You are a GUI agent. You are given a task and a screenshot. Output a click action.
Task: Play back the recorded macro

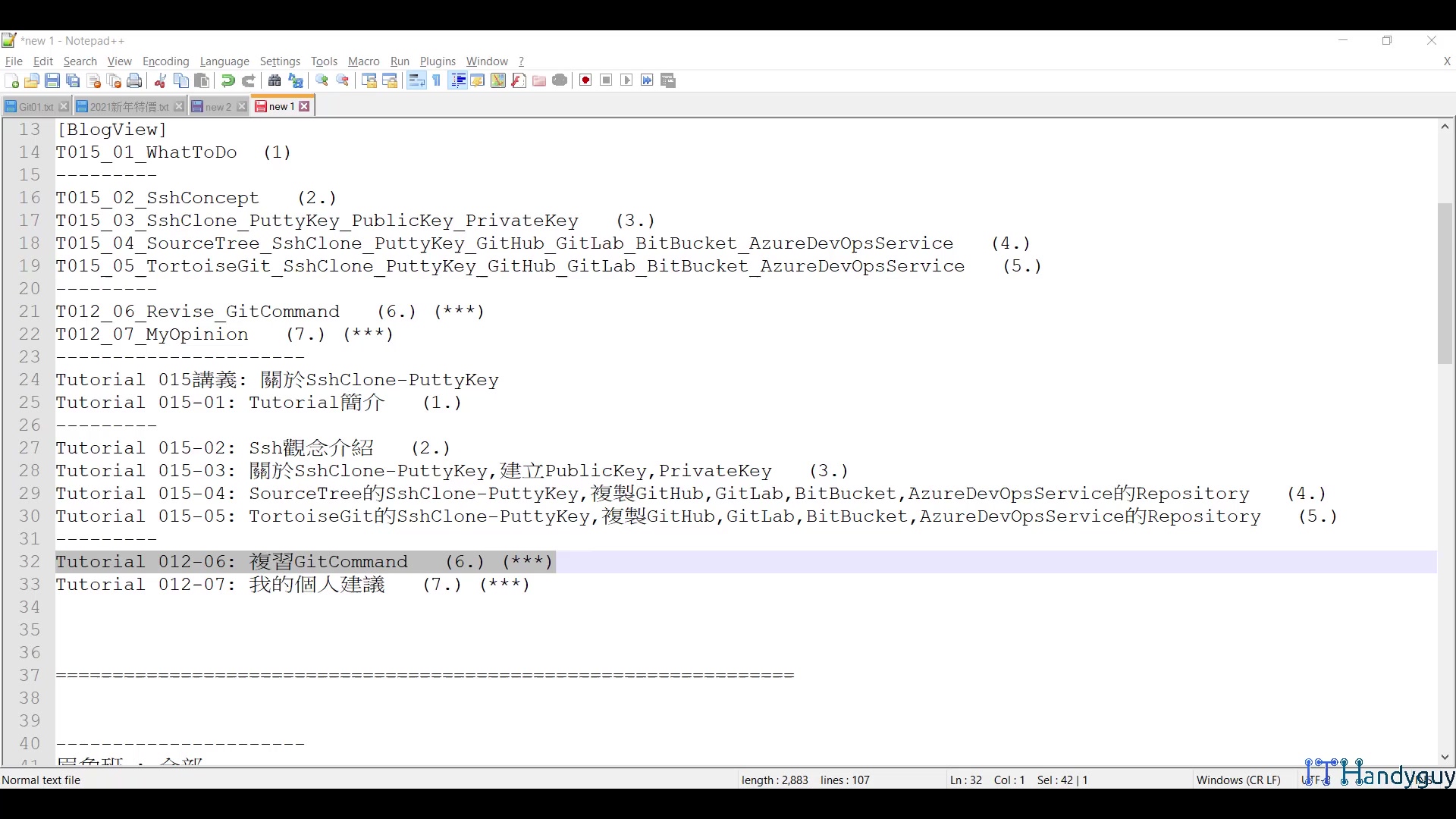[x=626, y=80]
